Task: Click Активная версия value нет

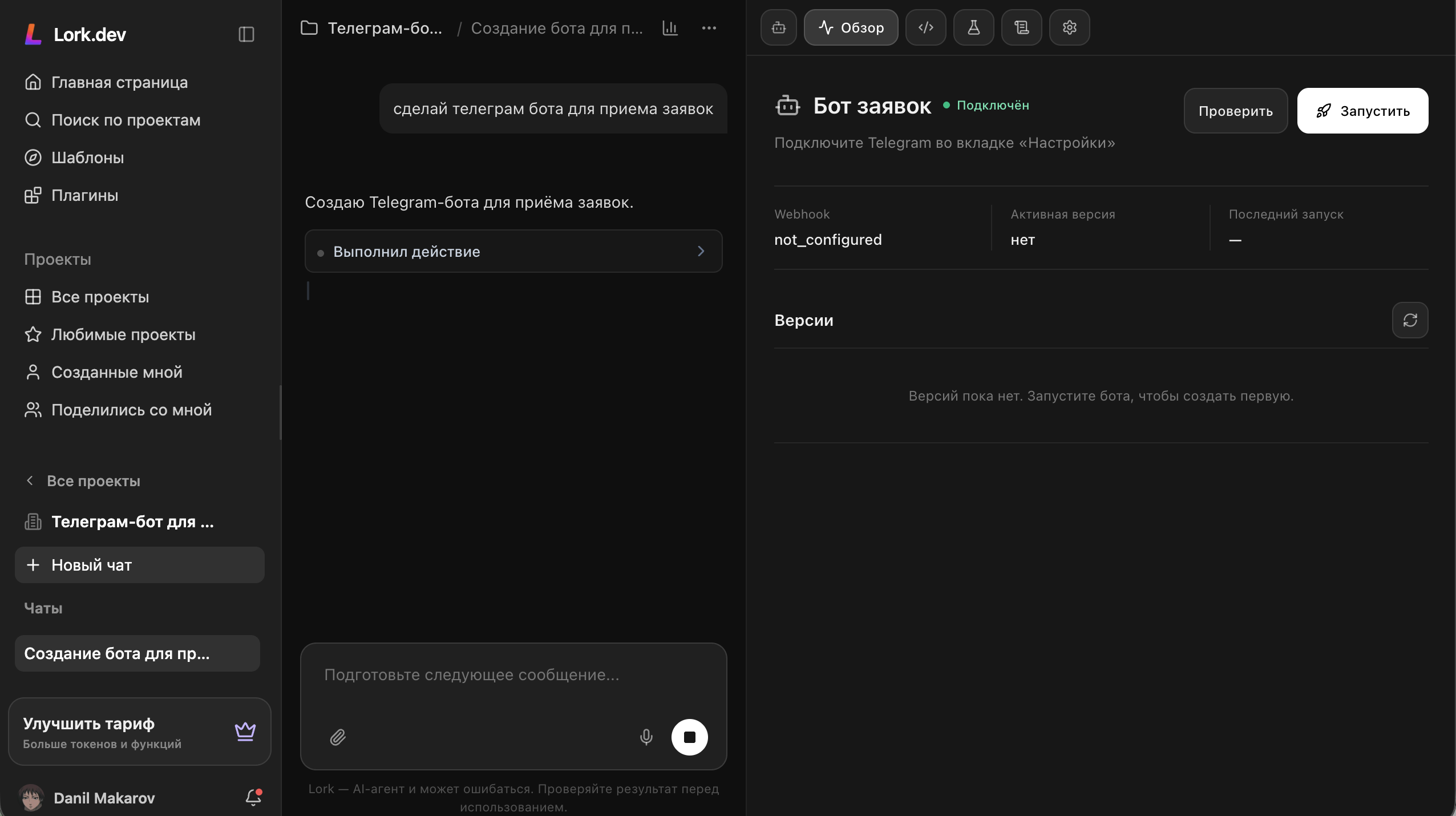Action: pyautogui.click(x=1022, y=240)
